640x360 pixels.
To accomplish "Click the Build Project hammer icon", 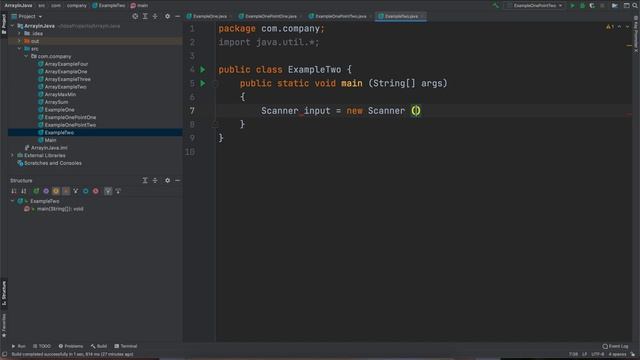I will coord(496,5).
